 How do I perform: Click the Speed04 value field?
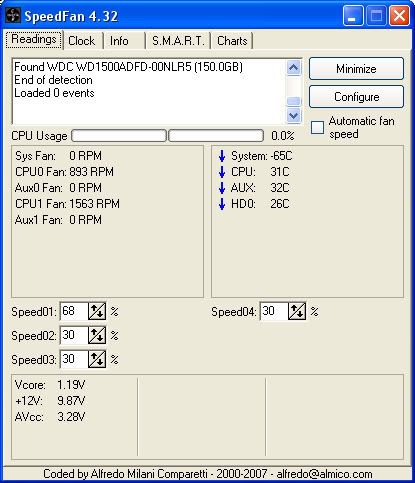(x=274, y=311)
